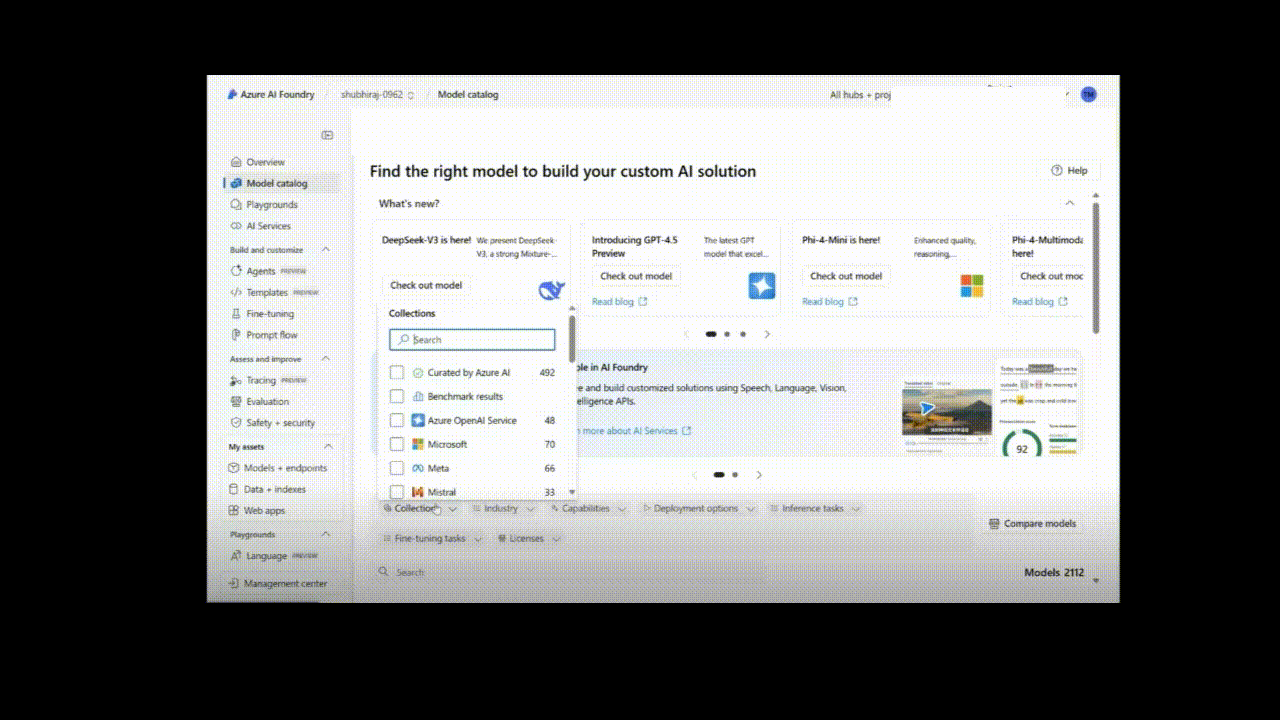Viewport: 1280px width, 720px height.
Task: Select the Agents preview feature
Action: (x=259, y=270)
